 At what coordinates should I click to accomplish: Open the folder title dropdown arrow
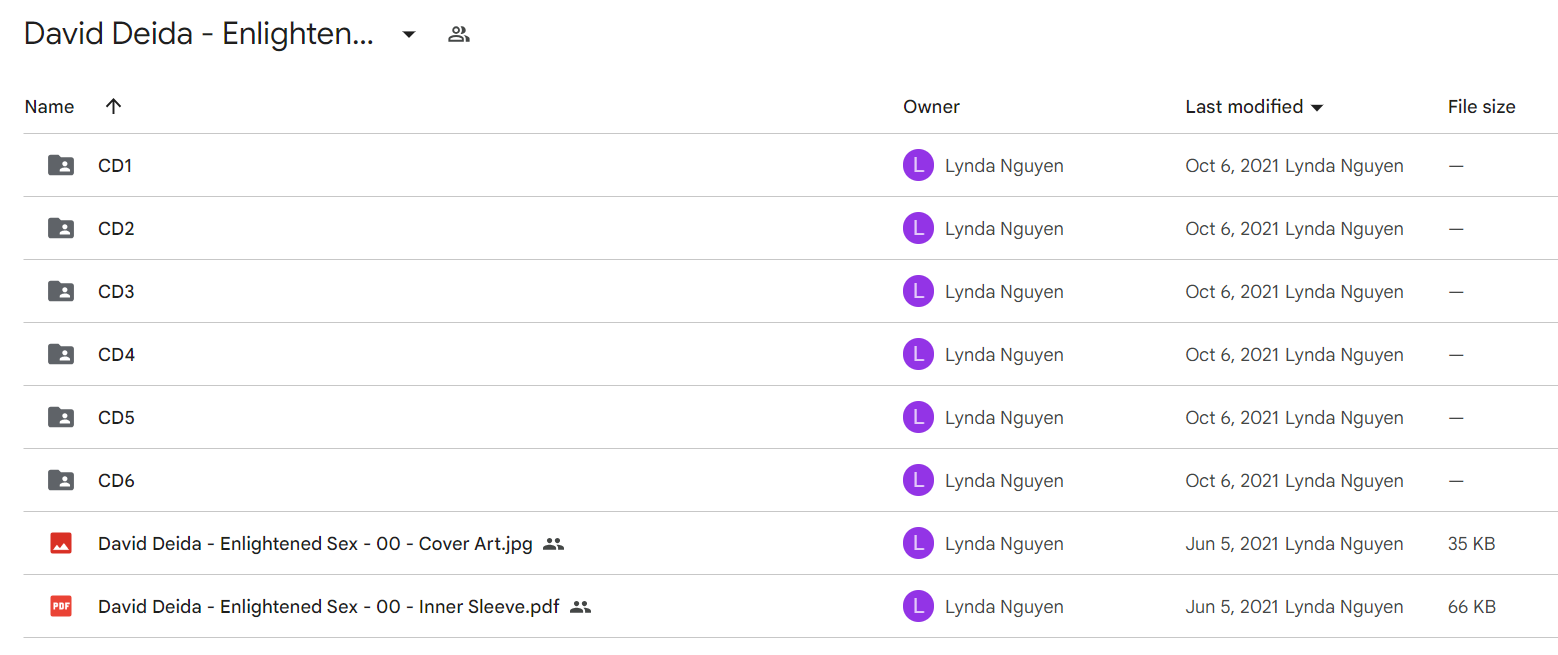coord(408,35)
